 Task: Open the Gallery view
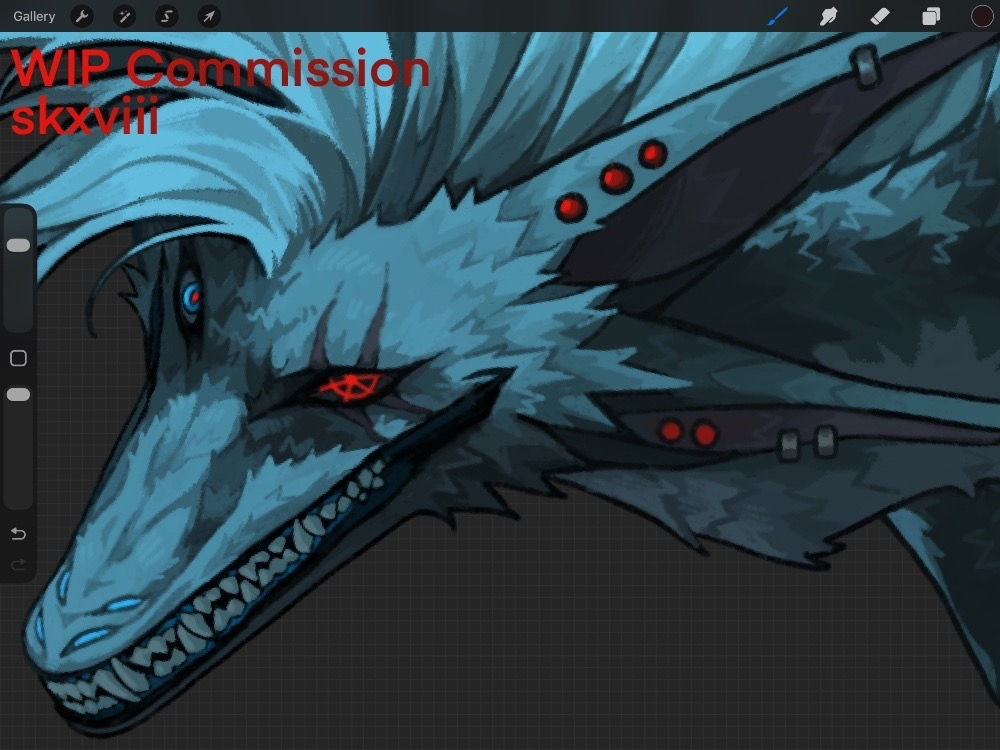[x=34, y=16]
